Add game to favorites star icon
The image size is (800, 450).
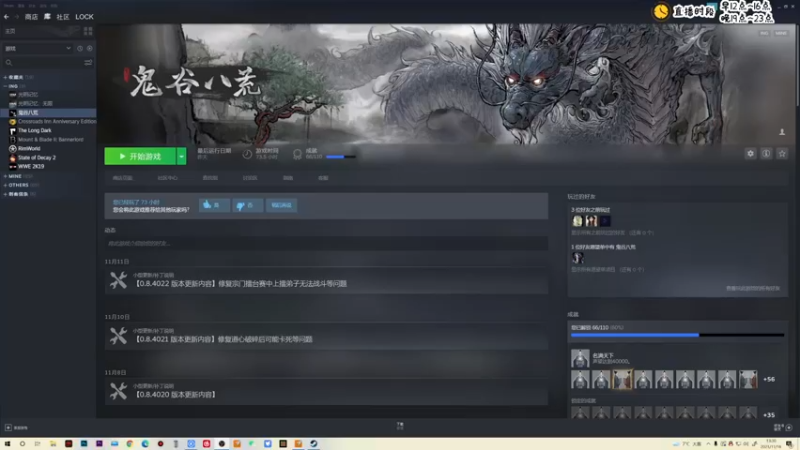tap(782, 154)
